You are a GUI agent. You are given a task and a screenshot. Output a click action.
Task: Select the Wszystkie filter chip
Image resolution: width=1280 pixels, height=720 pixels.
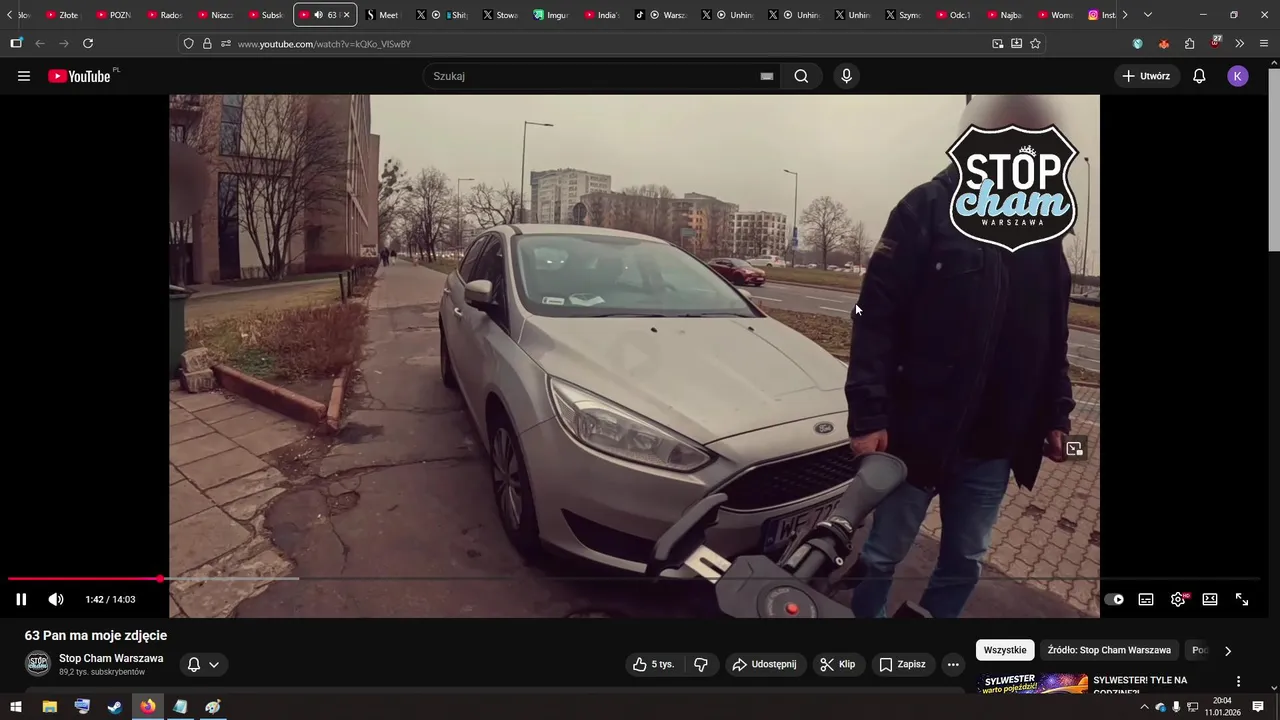click(x=1005, y=650)
